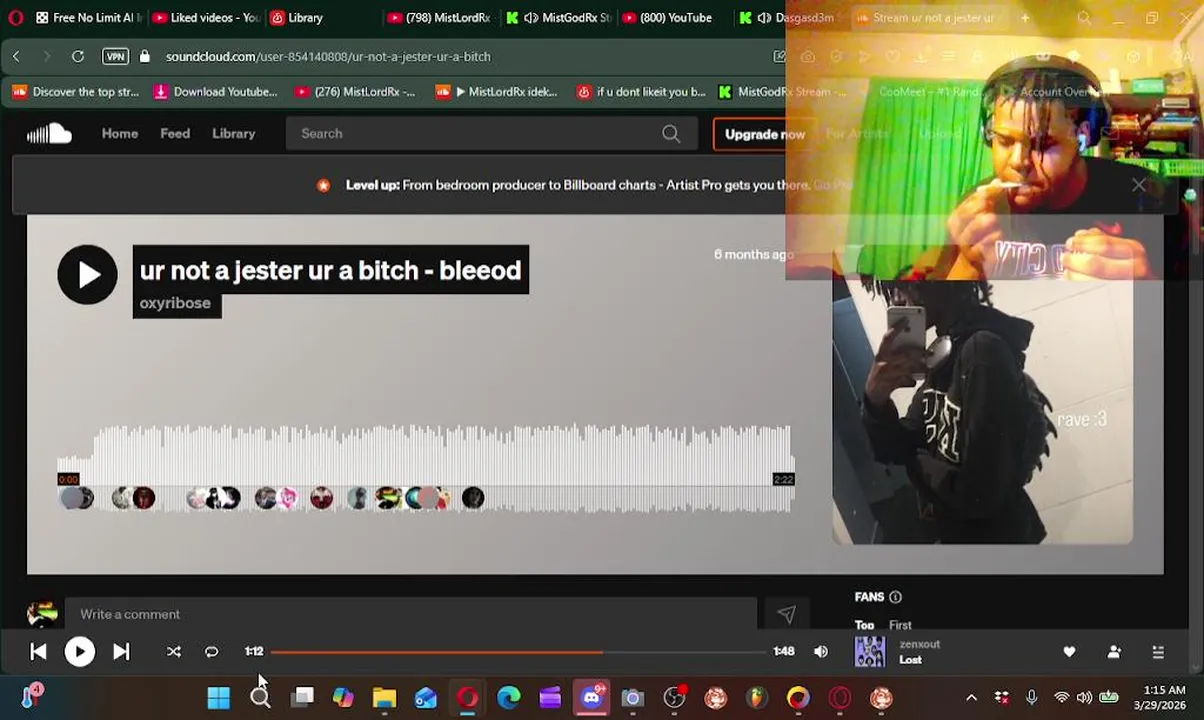Screen dimensions: 1204x720
Task: Open the oxyribose artist link
Action: (175, 303)
